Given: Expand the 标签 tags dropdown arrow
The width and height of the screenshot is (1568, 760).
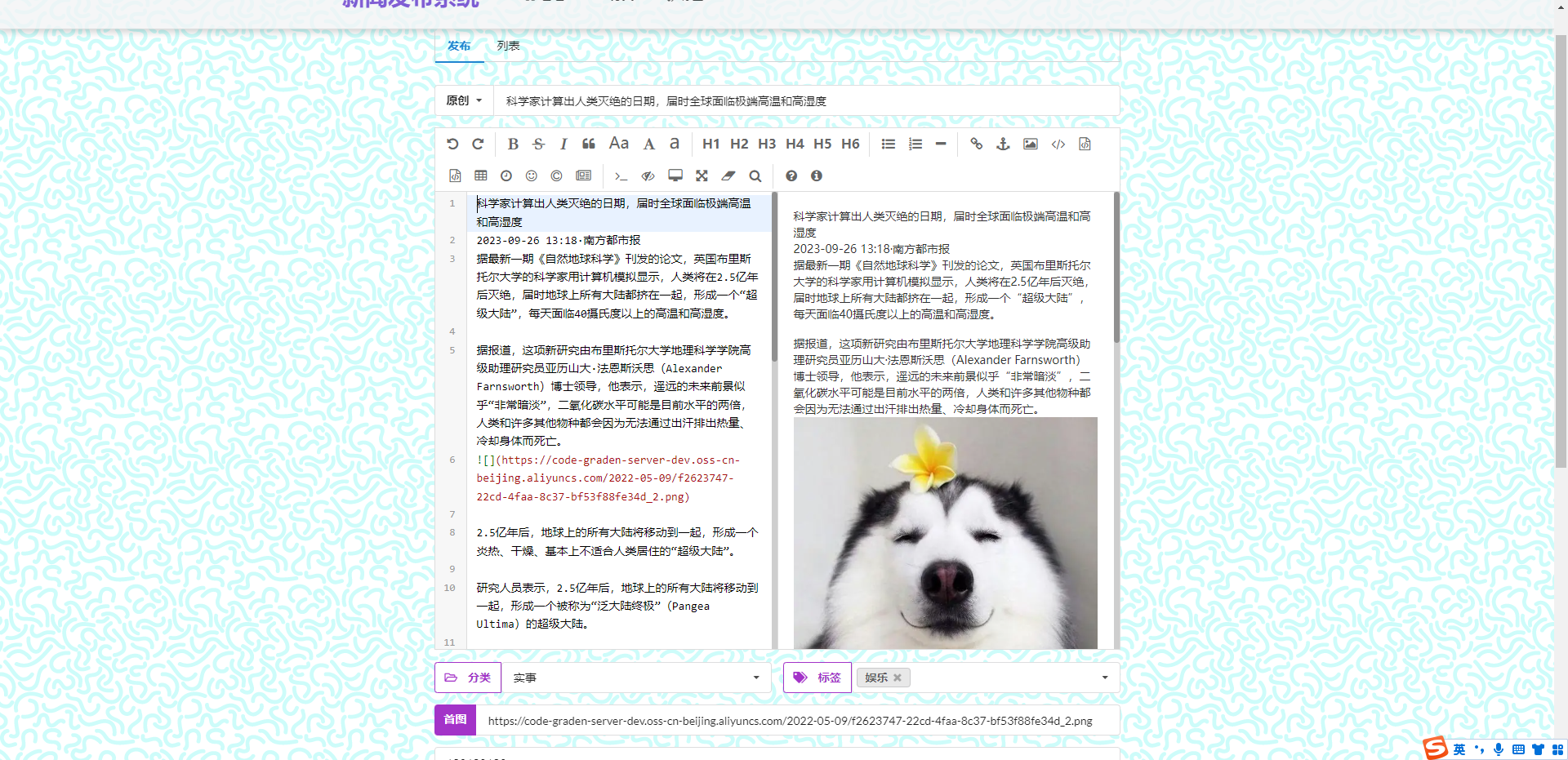Looking at the screenshot, I should [x=1104, y=678].
